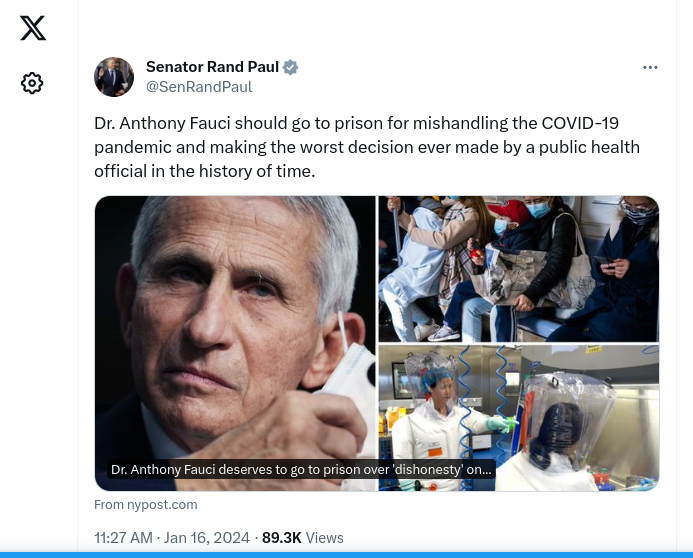
Task: Click the tweet text about Dr. Fauci
Action: tap(367, 147)
